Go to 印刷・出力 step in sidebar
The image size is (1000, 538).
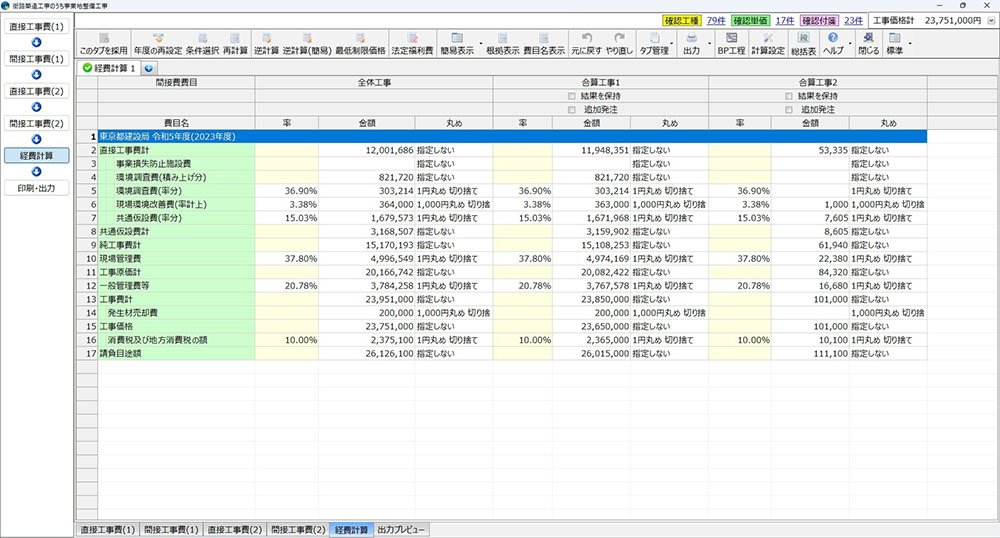click(36, 187)
